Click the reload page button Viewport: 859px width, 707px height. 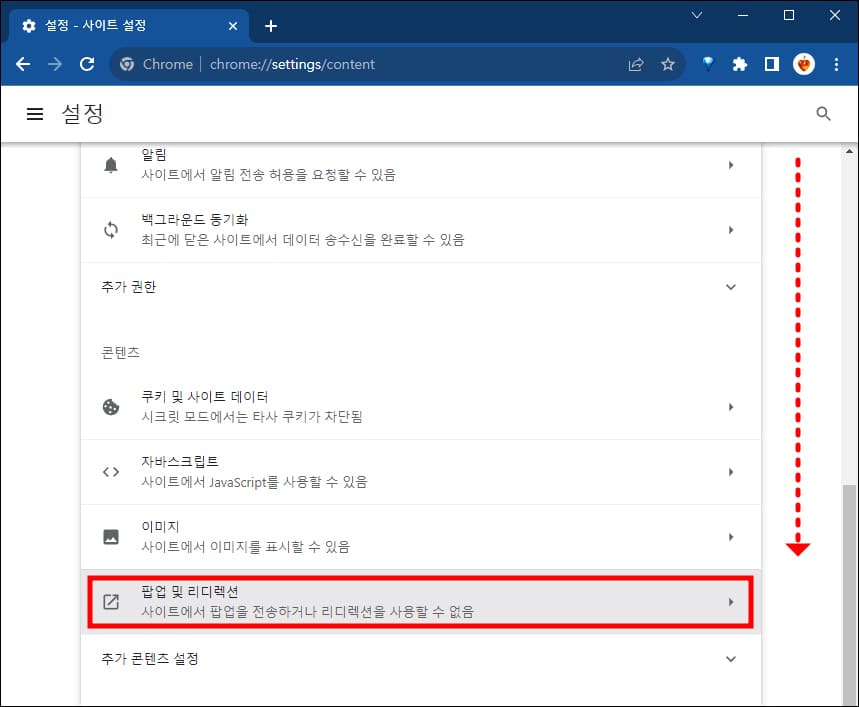86,63
